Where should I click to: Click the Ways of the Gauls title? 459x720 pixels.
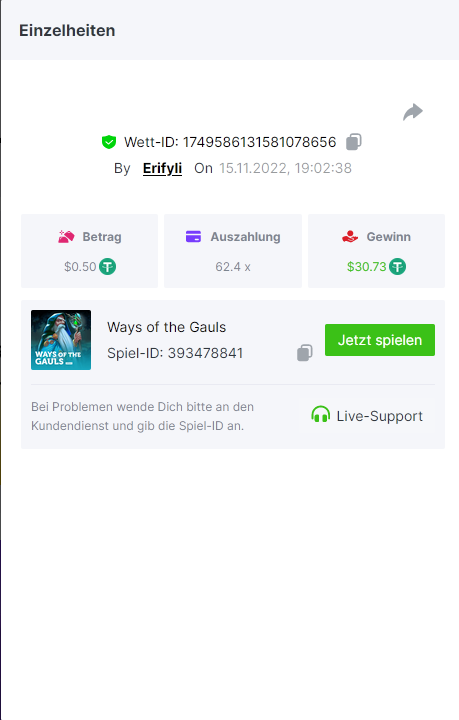coord(167,327)
